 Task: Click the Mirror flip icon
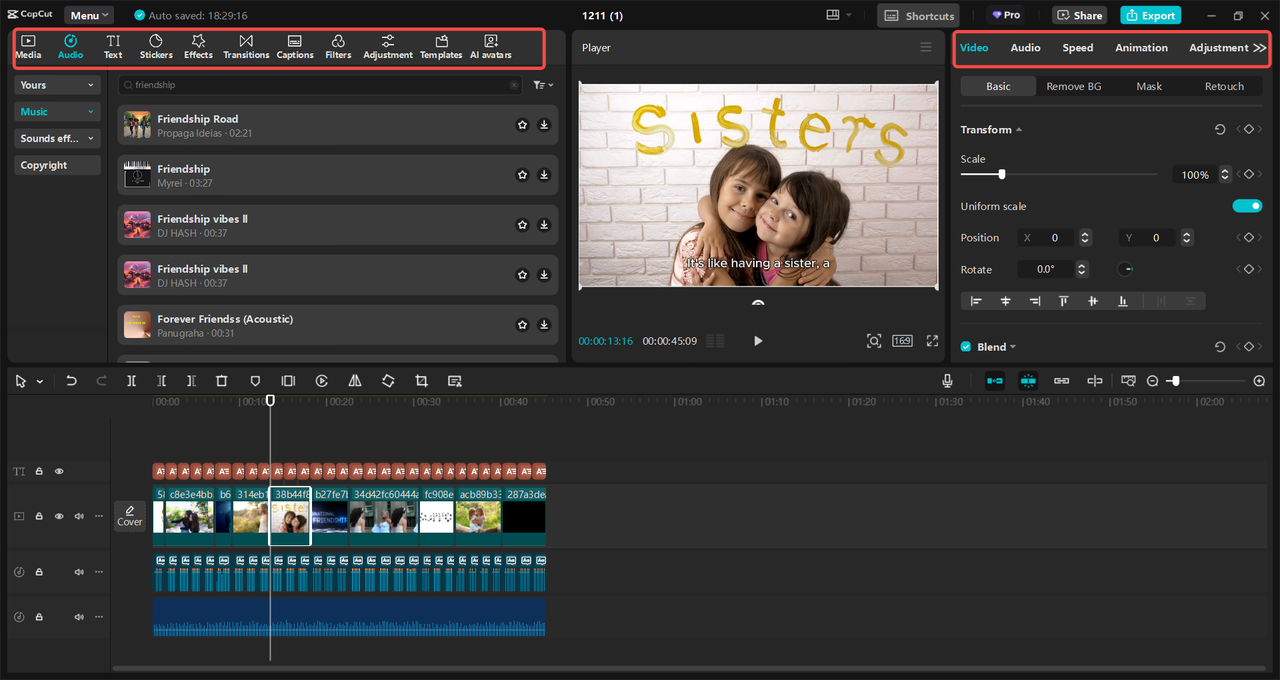(354, 381)
